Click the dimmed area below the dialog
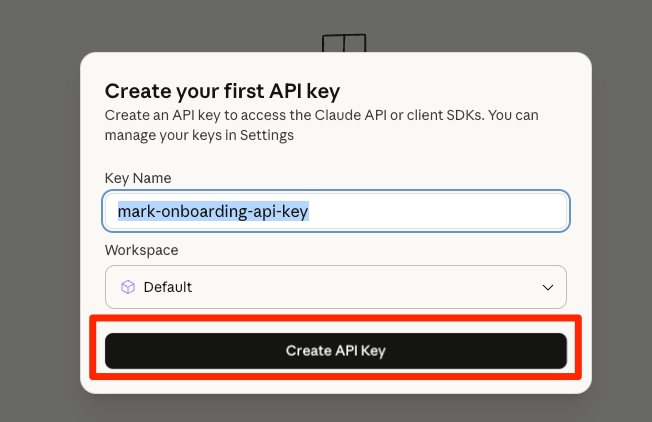The image size is (652, 422). tap(336, 408)
